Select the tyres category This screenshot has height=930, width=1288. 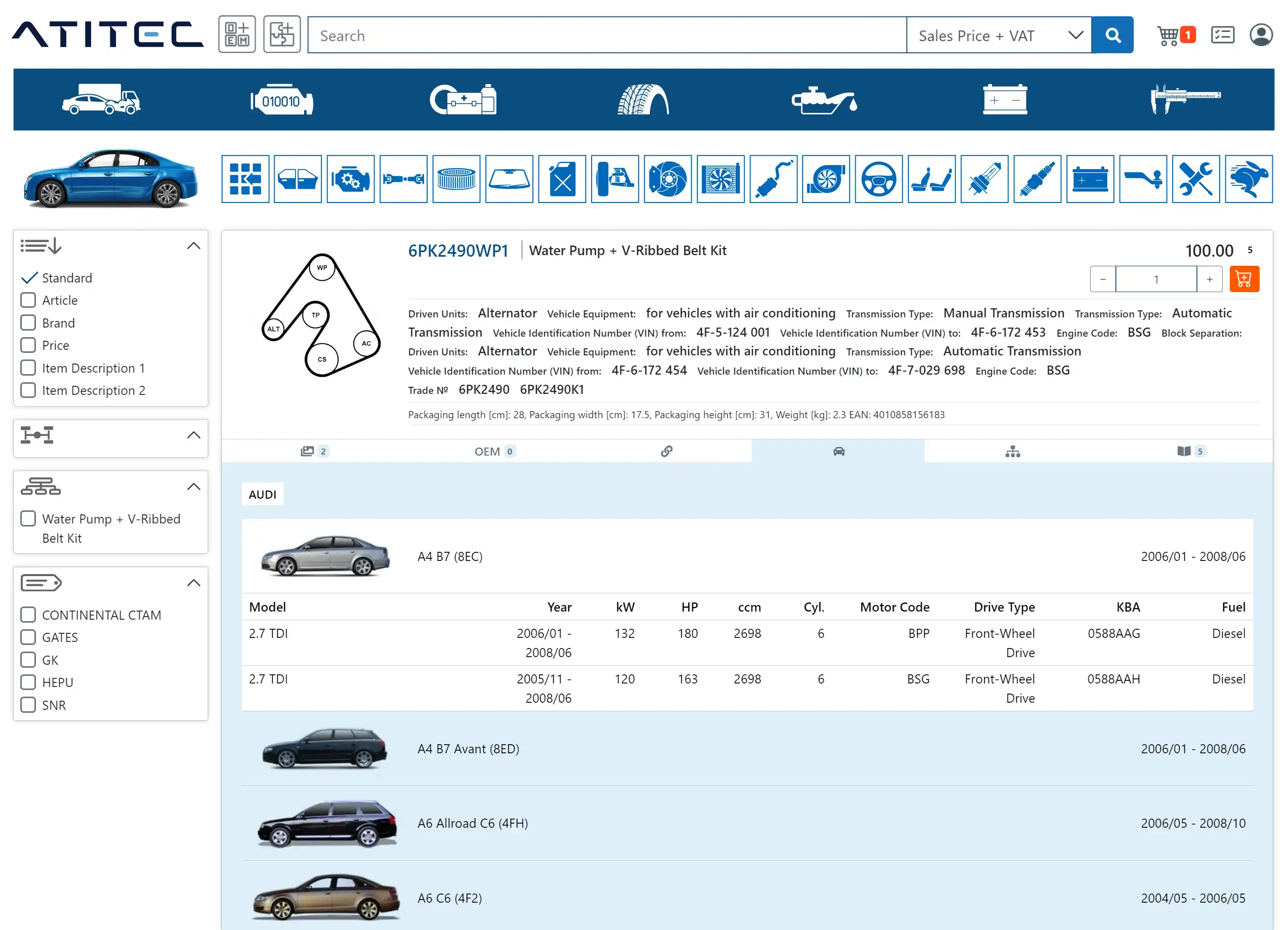[643, 99]
